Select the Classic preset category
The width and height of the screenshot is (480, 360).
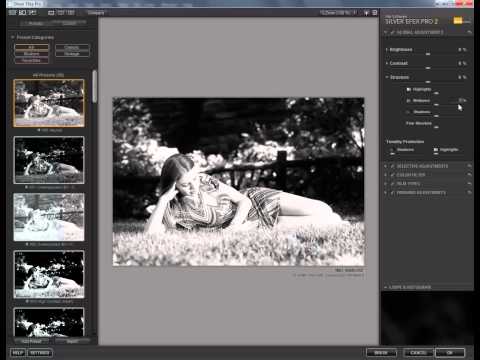point(72,47)
